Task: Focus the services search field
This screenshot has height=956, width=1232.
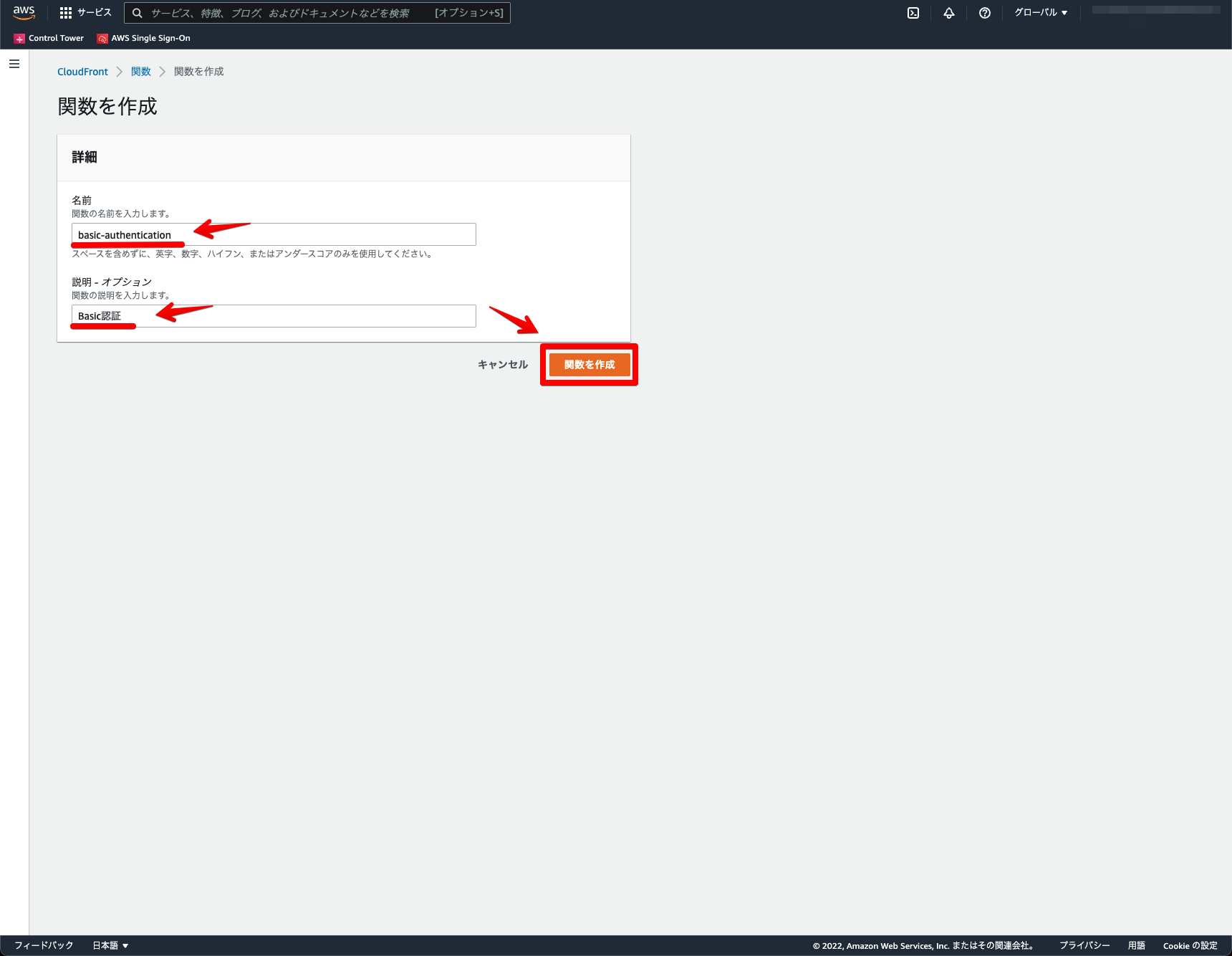Action: (317, 13)
